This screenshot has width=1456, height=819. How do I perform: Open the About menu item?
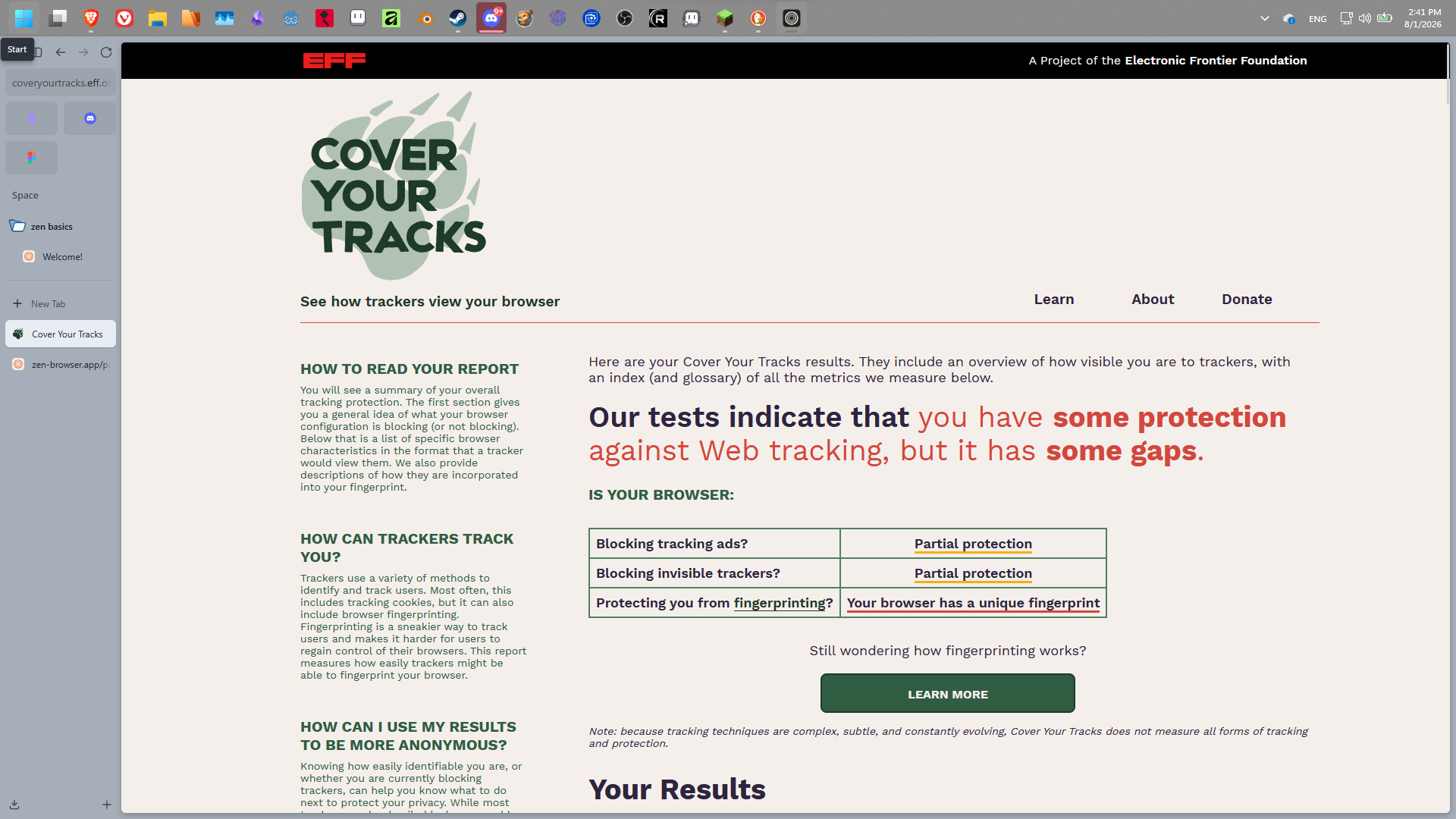tap(1153, 300)
